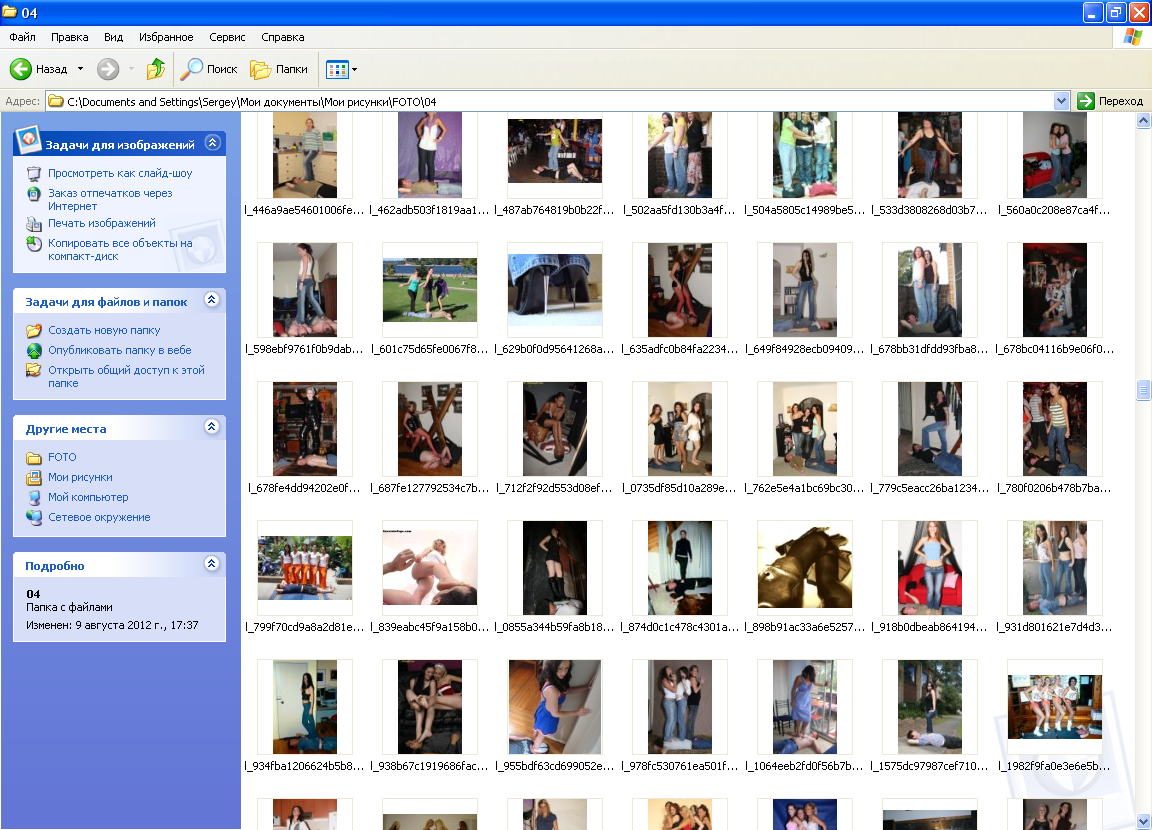1152x830 pixels.
Task: Click the vertical scrollbar thumb
Action: pyautogui.click(x=1142, y=390)
